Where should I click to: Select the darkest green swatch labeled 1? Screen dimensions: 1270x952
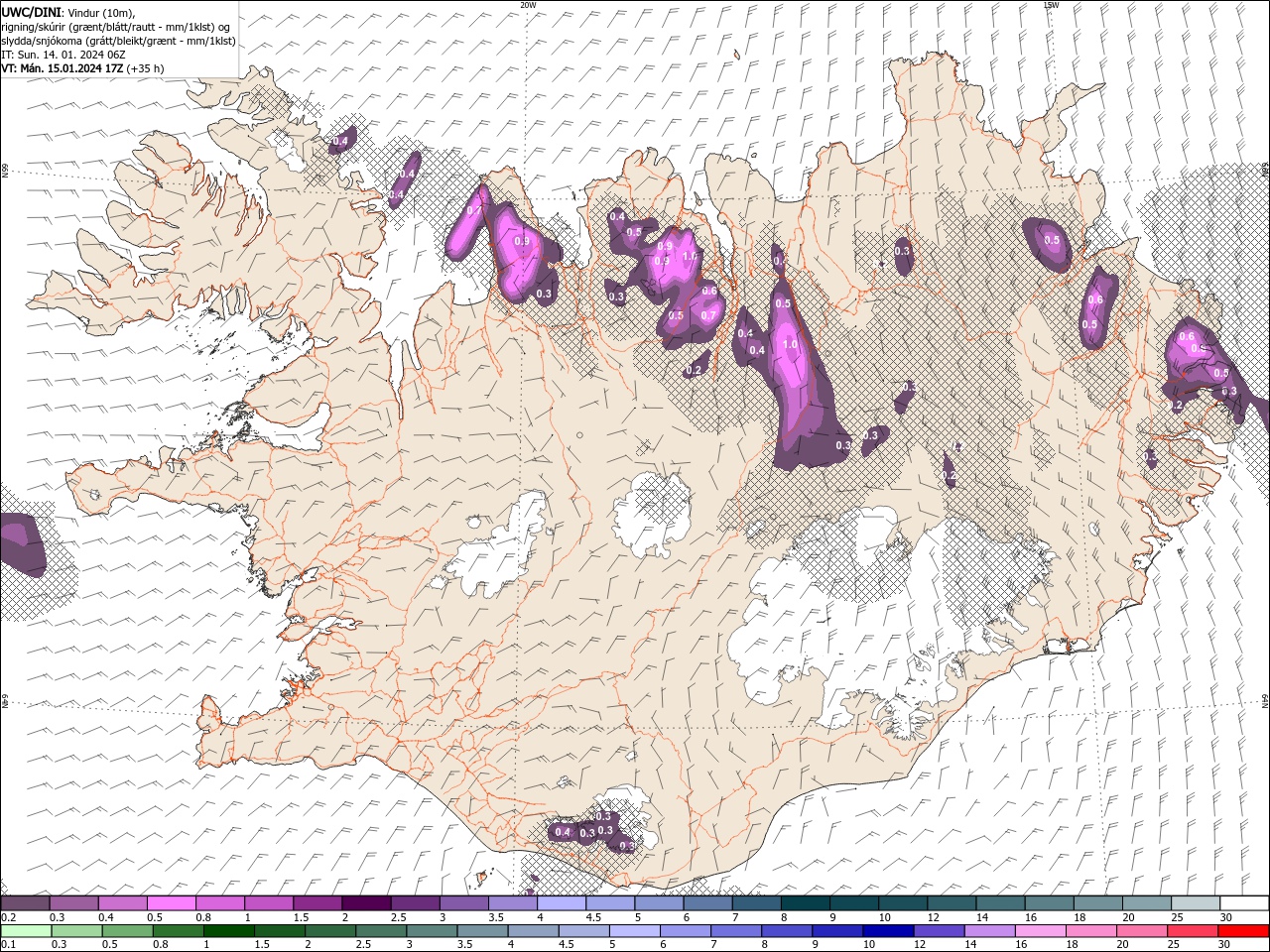pyautogui.click(x=228, y=931)
